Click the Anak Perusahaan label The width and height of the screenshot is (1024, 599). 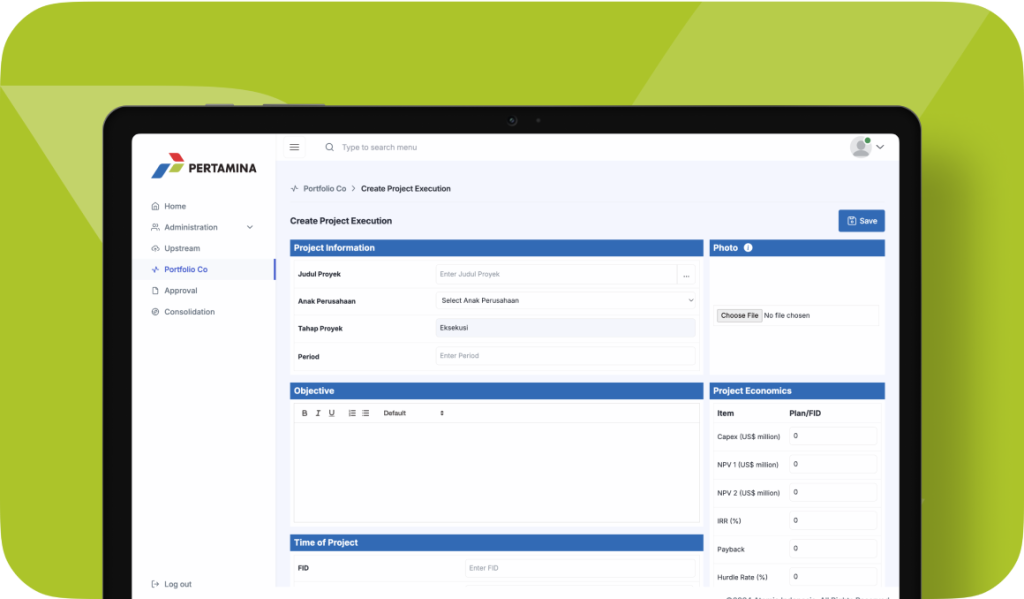pyautogui.click(x=327, y=301)
